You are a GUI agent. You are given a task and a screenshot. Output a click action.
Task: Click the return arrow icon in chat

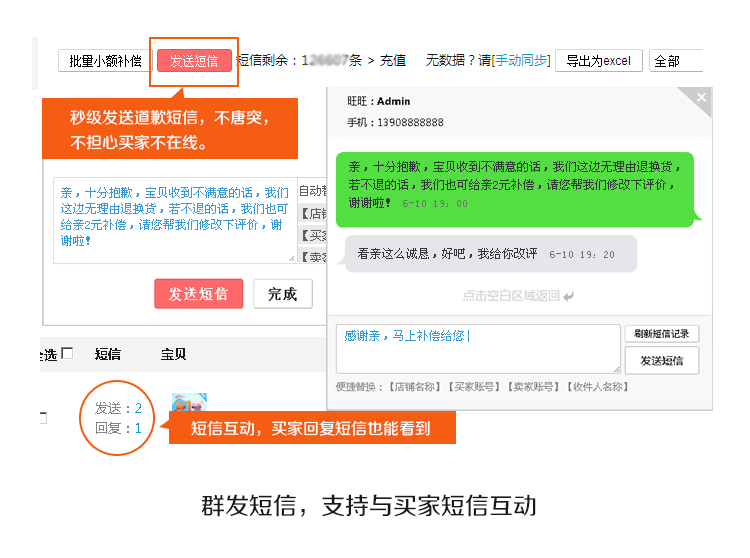point(569,297)
